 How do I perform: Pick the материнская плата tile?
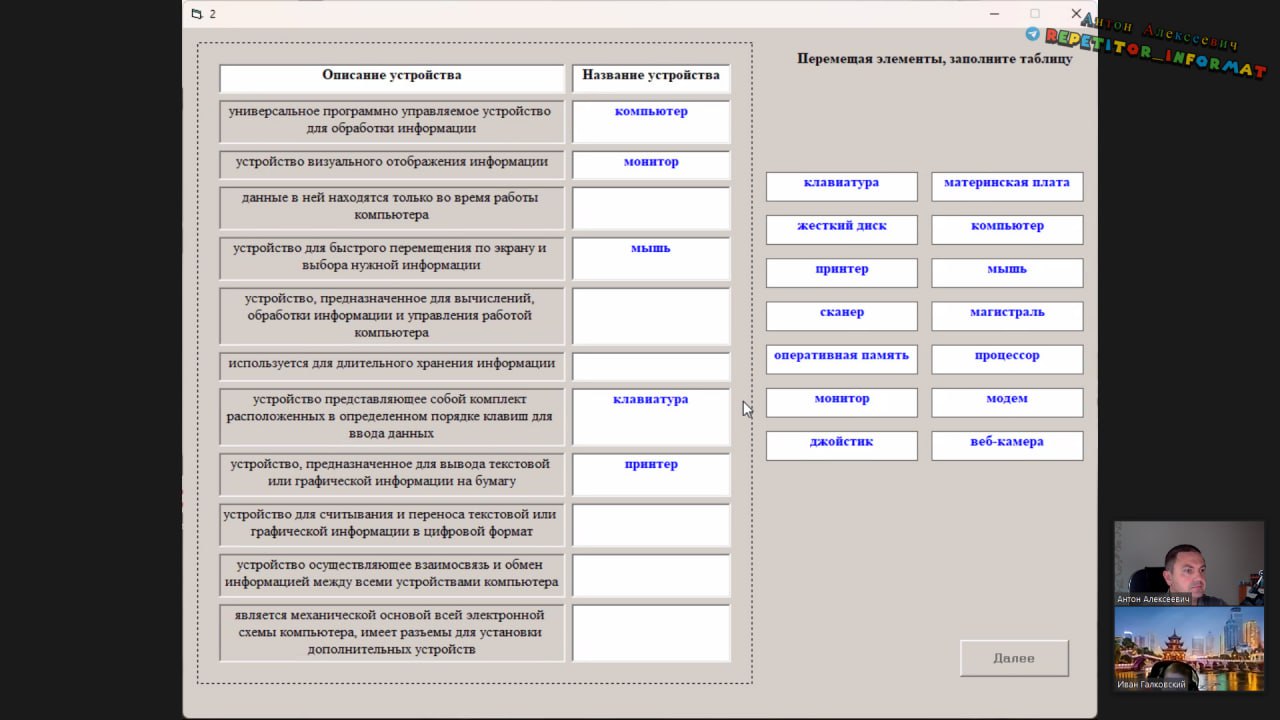coord(1007,187)
